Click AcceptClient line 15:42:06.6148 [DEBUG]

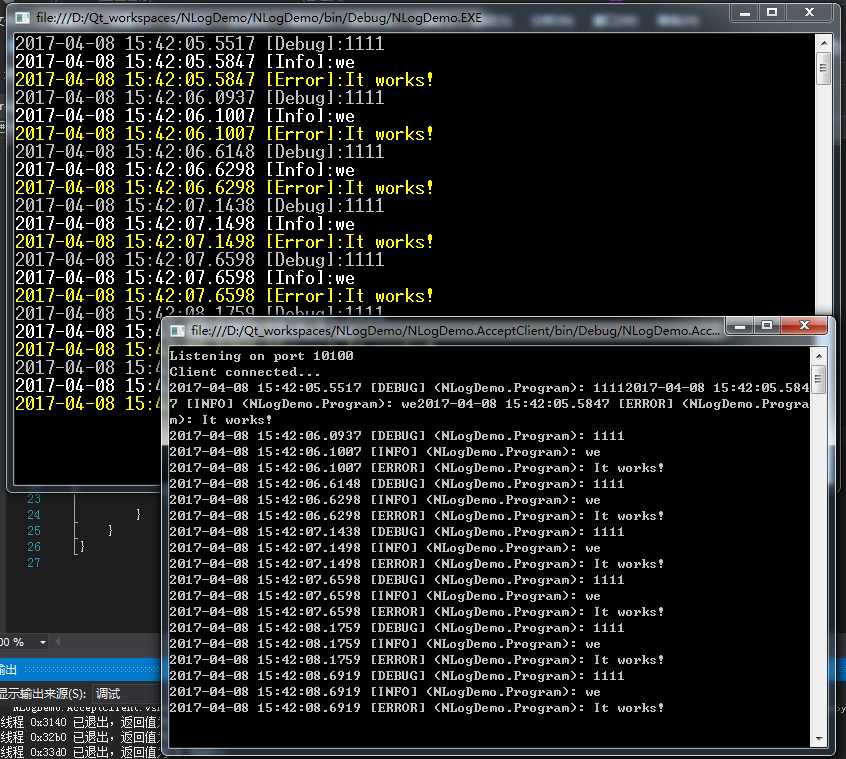[397, 484]
